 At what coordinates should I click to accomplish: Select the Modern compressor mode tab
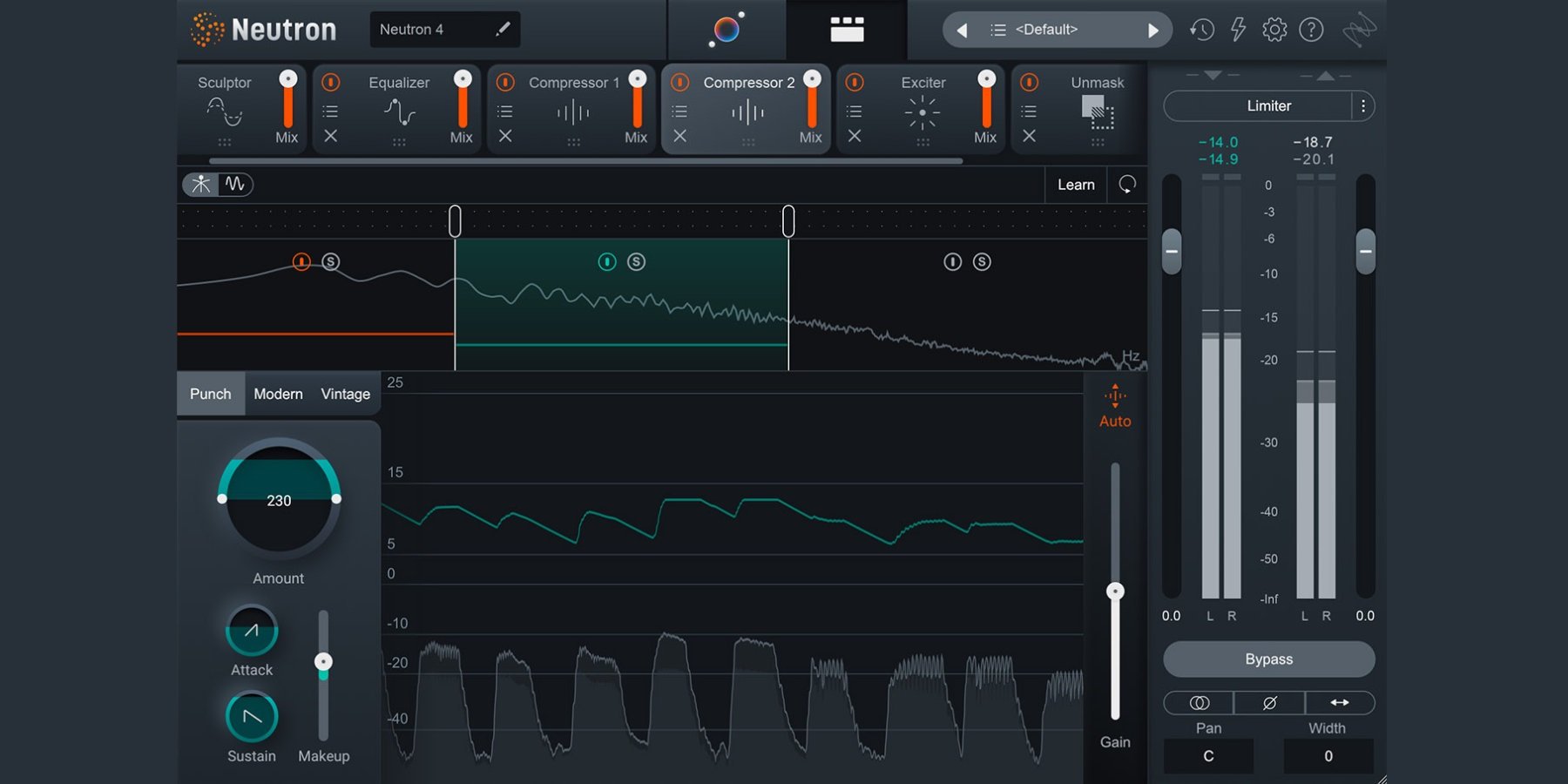click(x=278, y=394)
